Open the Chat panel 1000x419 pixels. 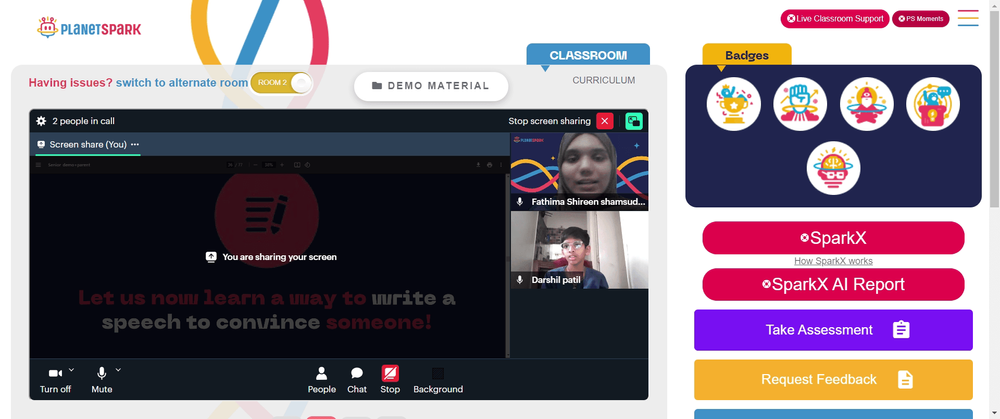click(357, 380)
